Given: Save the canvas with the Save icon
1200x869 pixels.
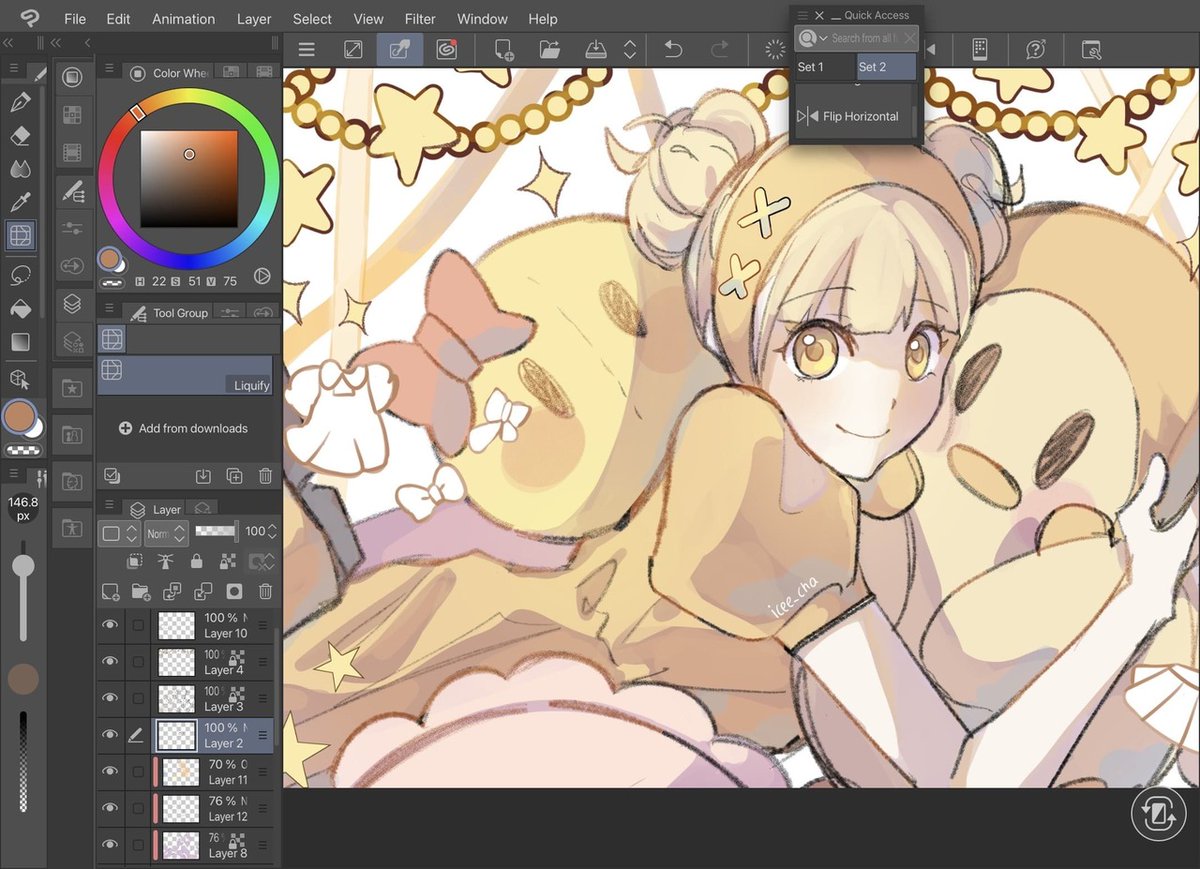Looking at the screenshot, I should click(596, 49).
